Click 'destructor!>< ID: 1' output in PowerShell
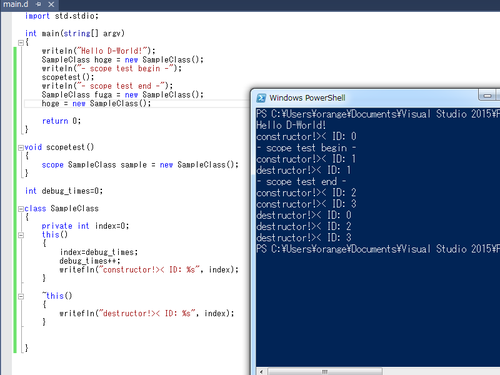Viewport: 500px width, 375px height. click(x=304, y=170)
